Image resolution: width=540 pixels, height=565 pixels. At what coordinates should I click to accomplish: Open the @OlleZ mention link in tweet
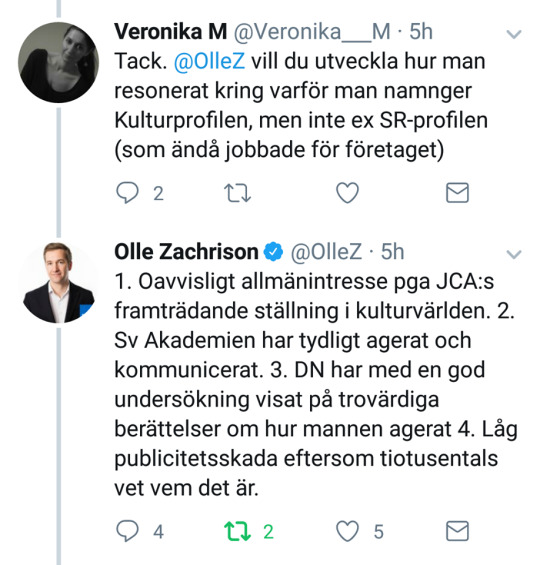click(209, 61)
